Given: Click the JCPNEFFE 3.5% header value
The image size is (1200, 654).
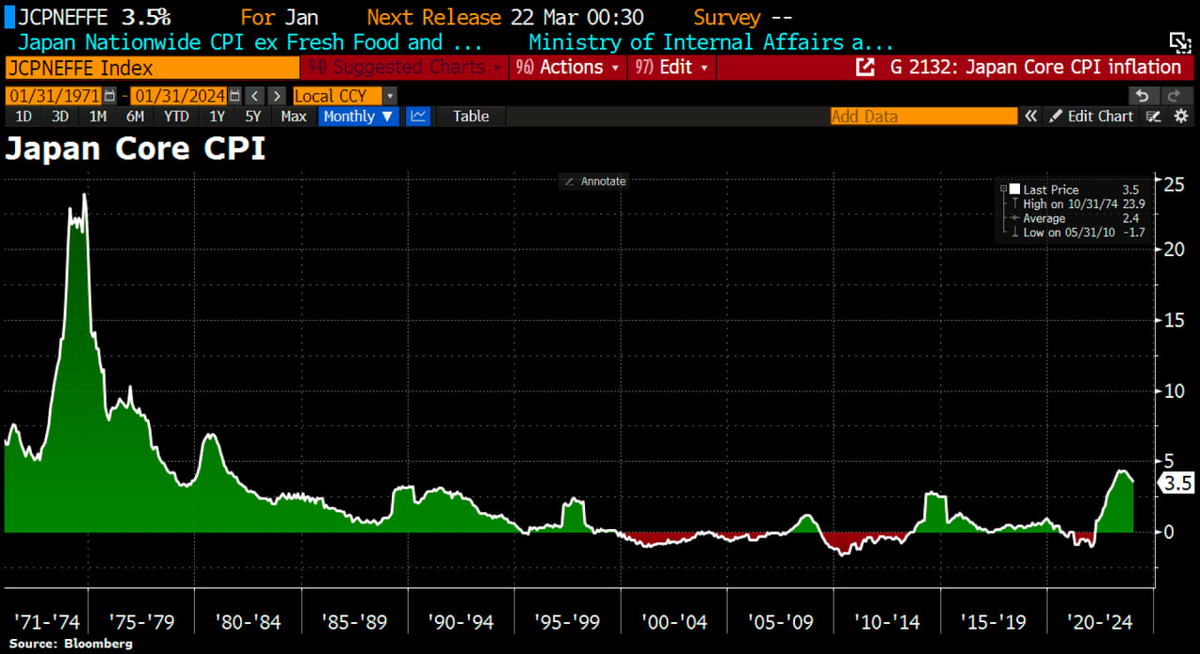Looking at the screenshot, I should 94,17.
